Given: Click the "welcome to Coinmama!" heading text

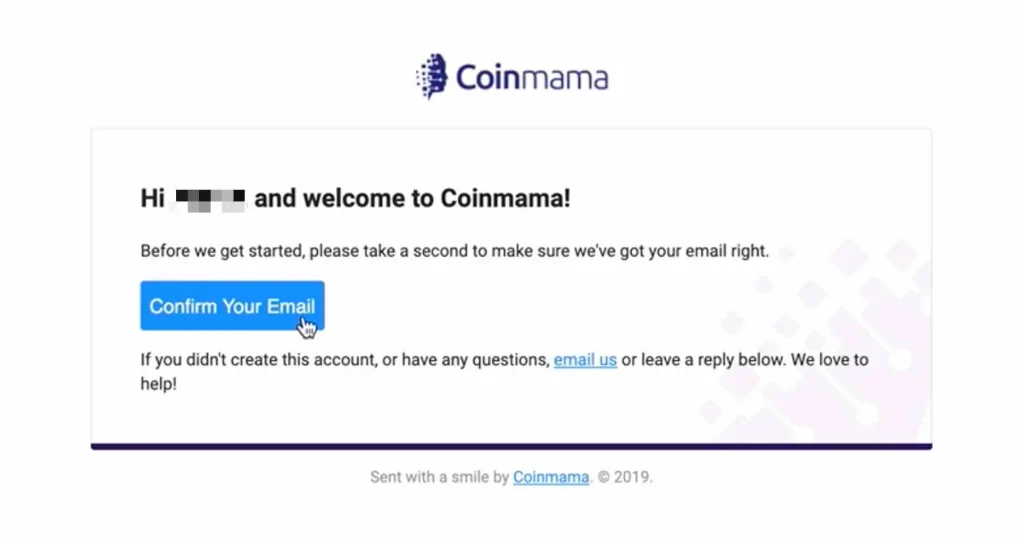Looking at the screenshot, I should tap(412, 198).
